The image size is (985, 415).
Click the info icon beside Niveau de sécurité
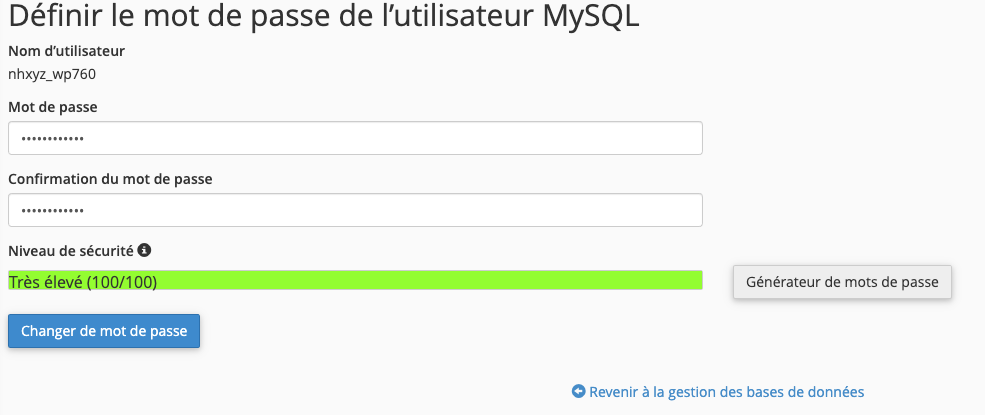(144, 251)
